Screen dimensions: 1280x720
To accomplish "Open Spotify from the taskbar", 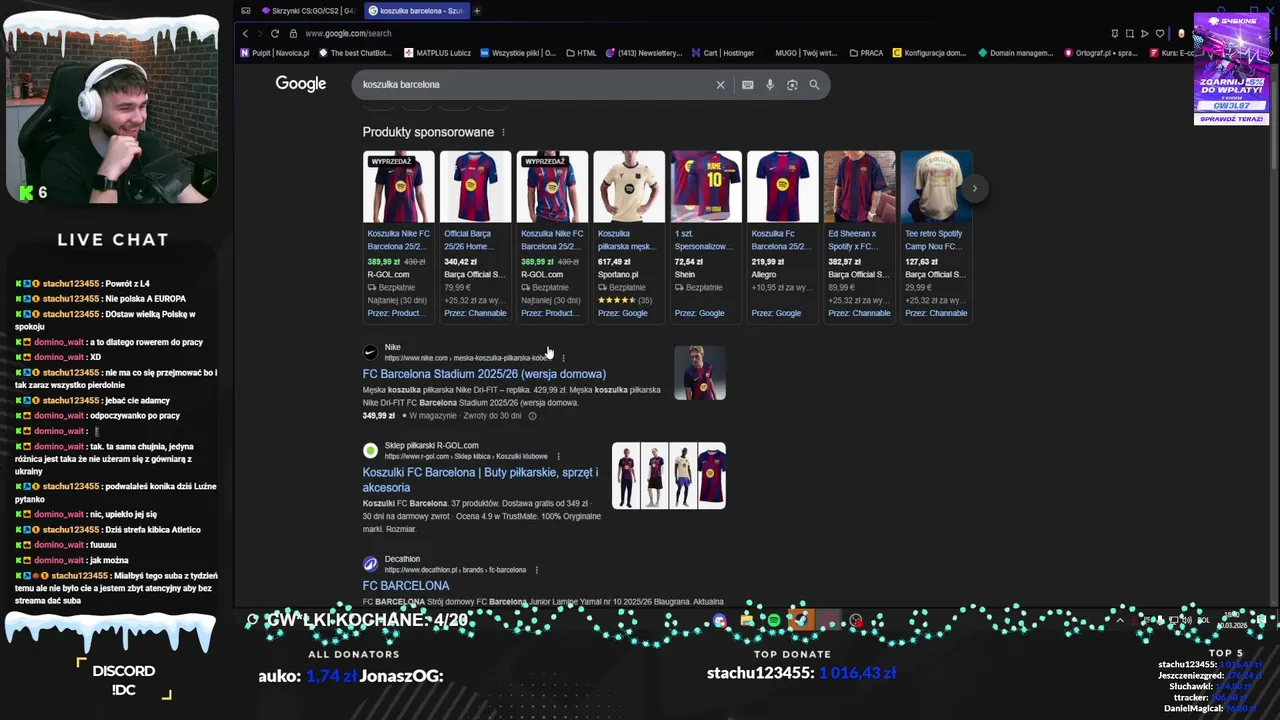I will (774, 621).
